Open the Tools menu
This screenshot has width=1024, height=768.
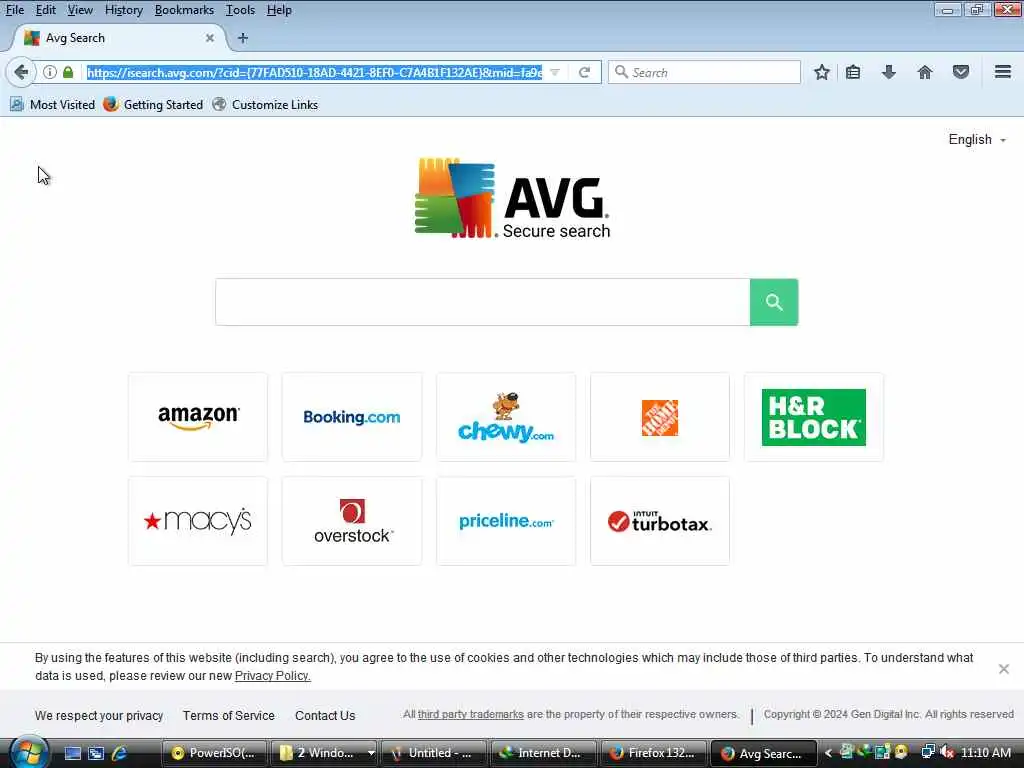pos(240,10)
